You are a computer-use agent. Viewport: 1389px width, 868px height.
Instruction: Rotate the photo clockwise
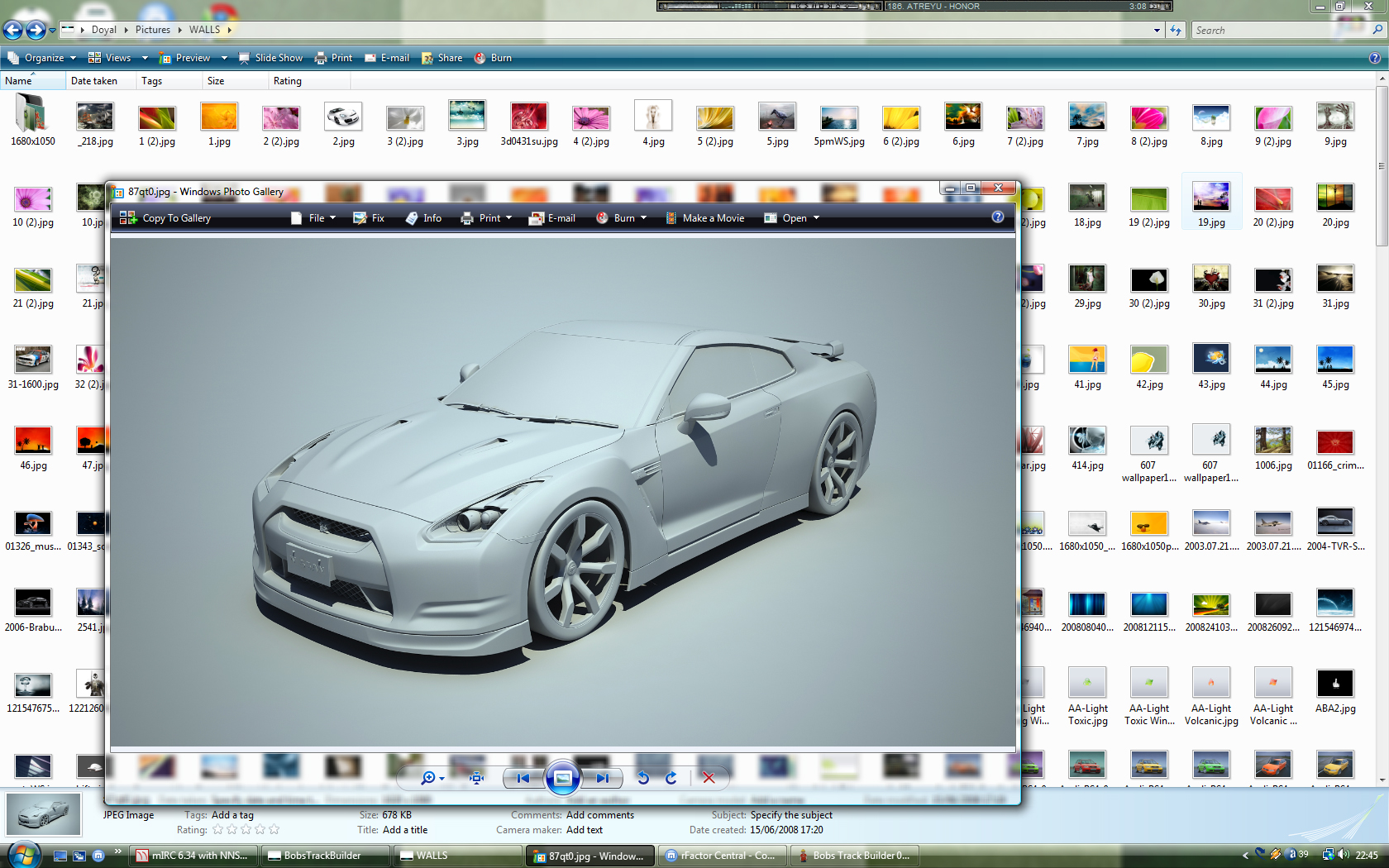click(671, 778)
